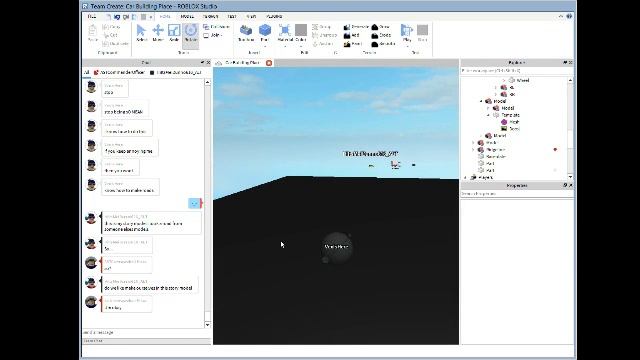640x360 pixels.
Task: Select the terrain Erode tool
Action: [x=381, y=36]
